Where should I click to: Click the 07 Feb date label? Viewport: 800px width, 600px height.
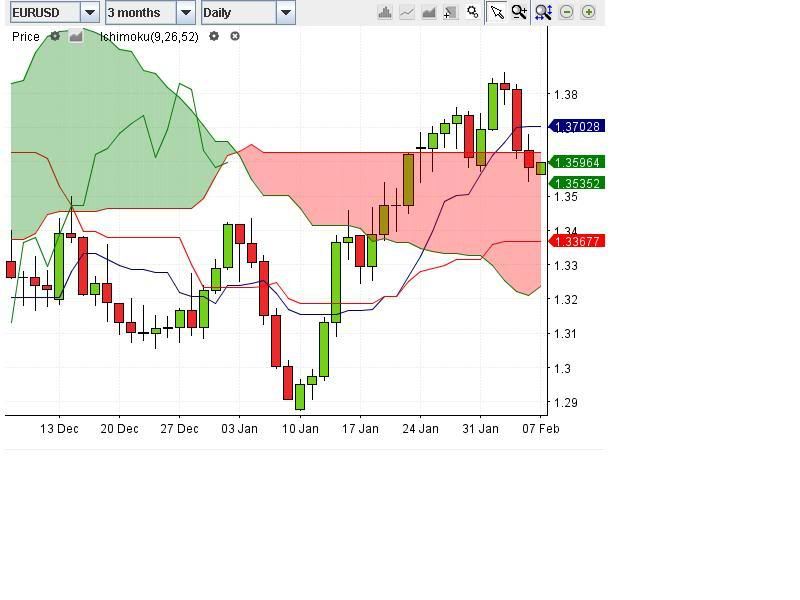click(540, 429)
